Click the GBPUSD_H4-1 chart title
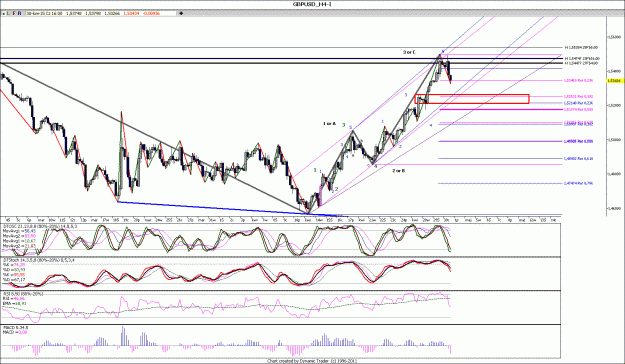This screenshot has height=364, width=625. (x=312, y=4)
